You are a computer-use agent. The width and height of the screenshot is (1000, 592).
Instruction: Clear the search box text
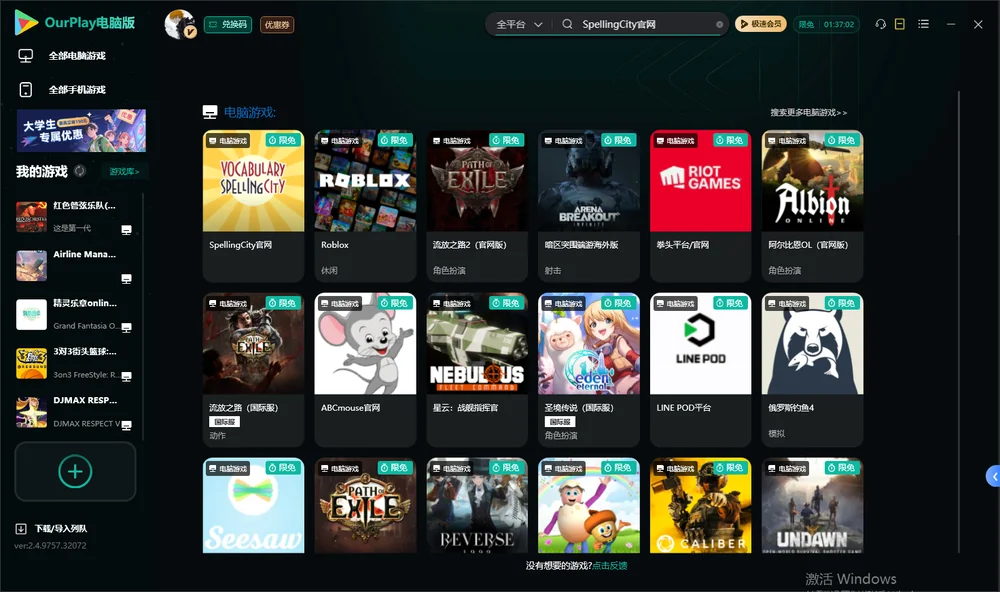719,25
